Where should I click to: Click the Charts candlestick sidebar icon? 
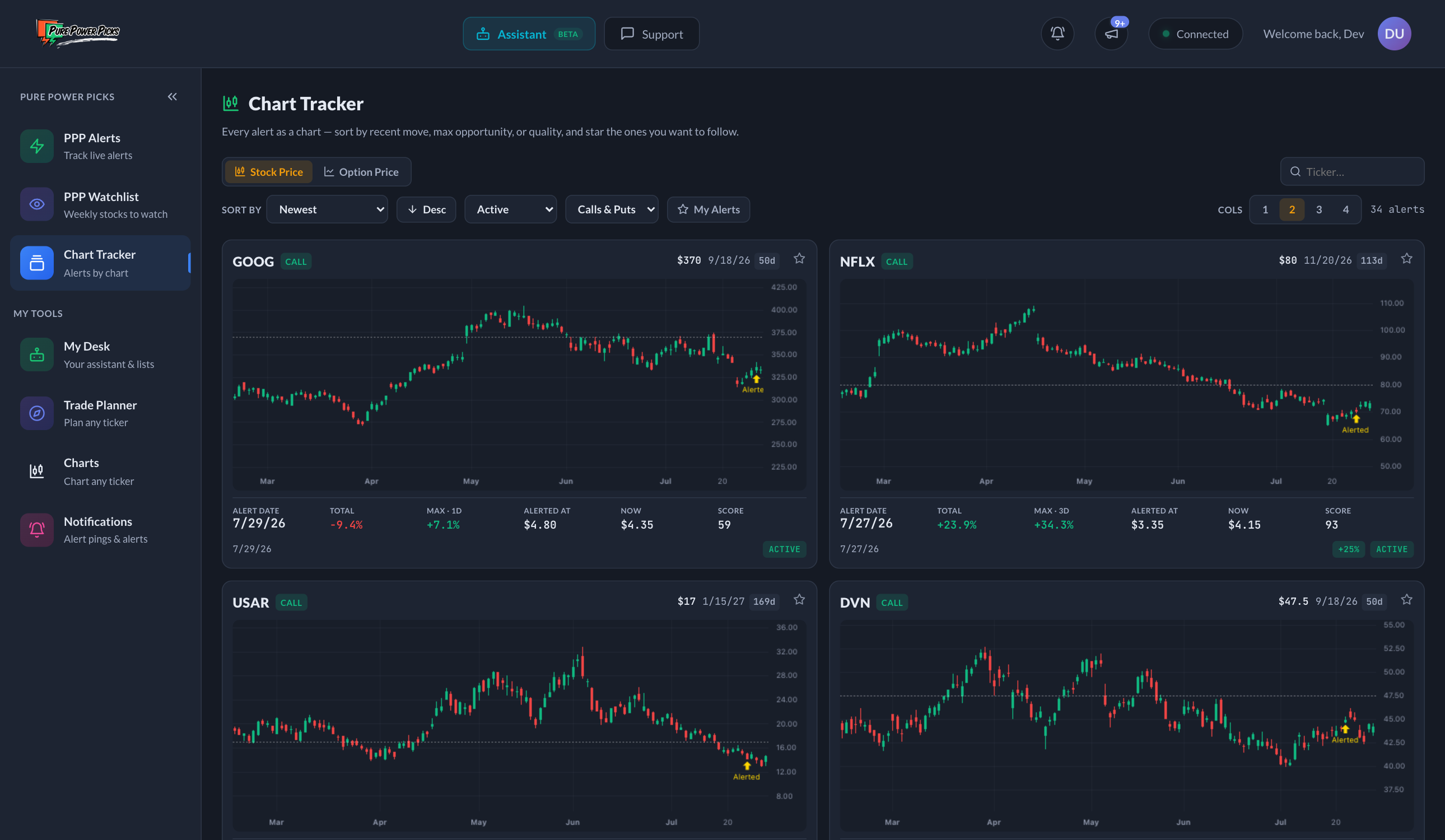click(x=37, y=472)
